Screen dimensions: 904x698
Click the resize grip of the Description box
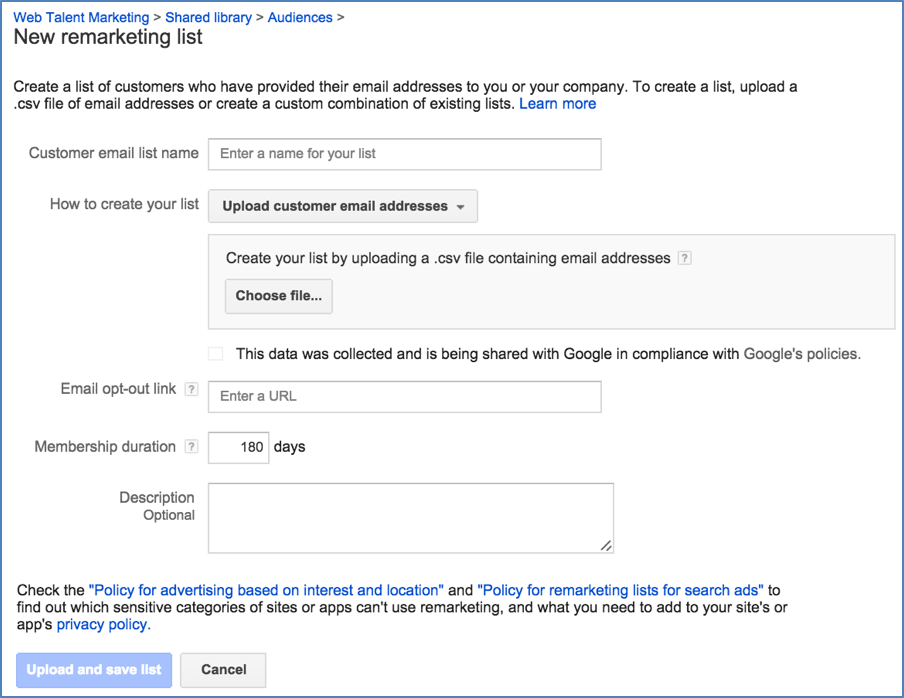pyautogui.click(x=606, y=545)
